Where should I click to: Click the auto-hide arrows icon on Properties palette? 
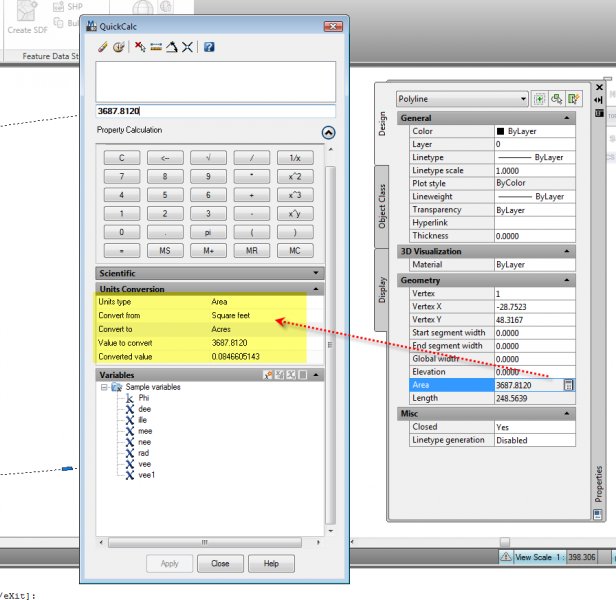pyautogui.click(x=599, y=100)
